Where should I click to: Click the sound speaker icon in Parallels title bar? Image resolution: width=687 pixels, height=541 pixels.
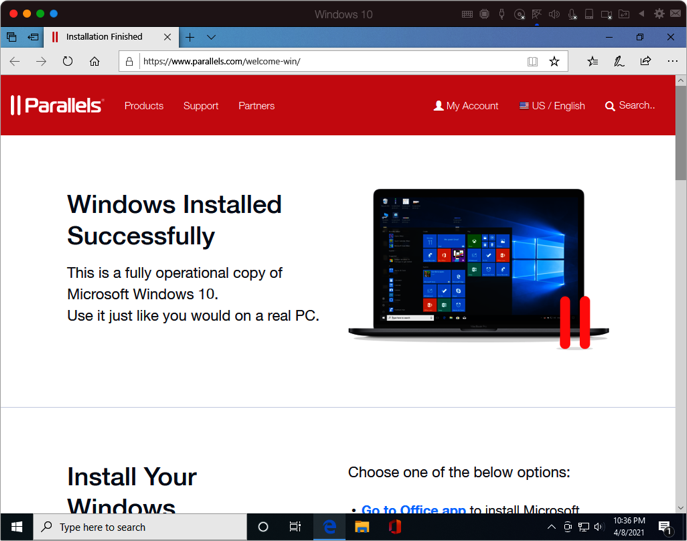click(554, 14)
